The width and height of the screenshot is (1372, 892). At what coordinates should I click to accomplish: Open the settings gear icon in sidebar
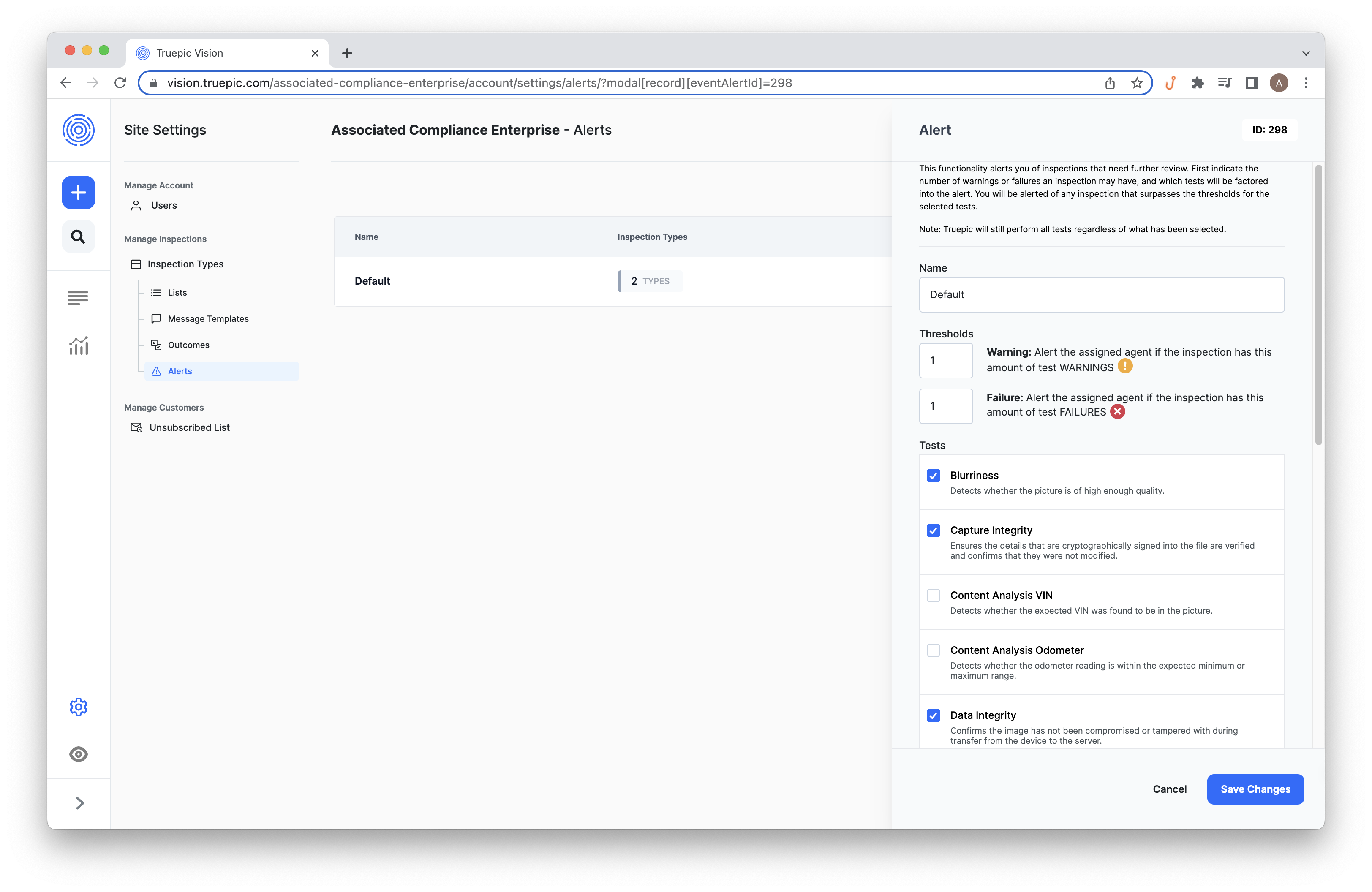point(79,707)
